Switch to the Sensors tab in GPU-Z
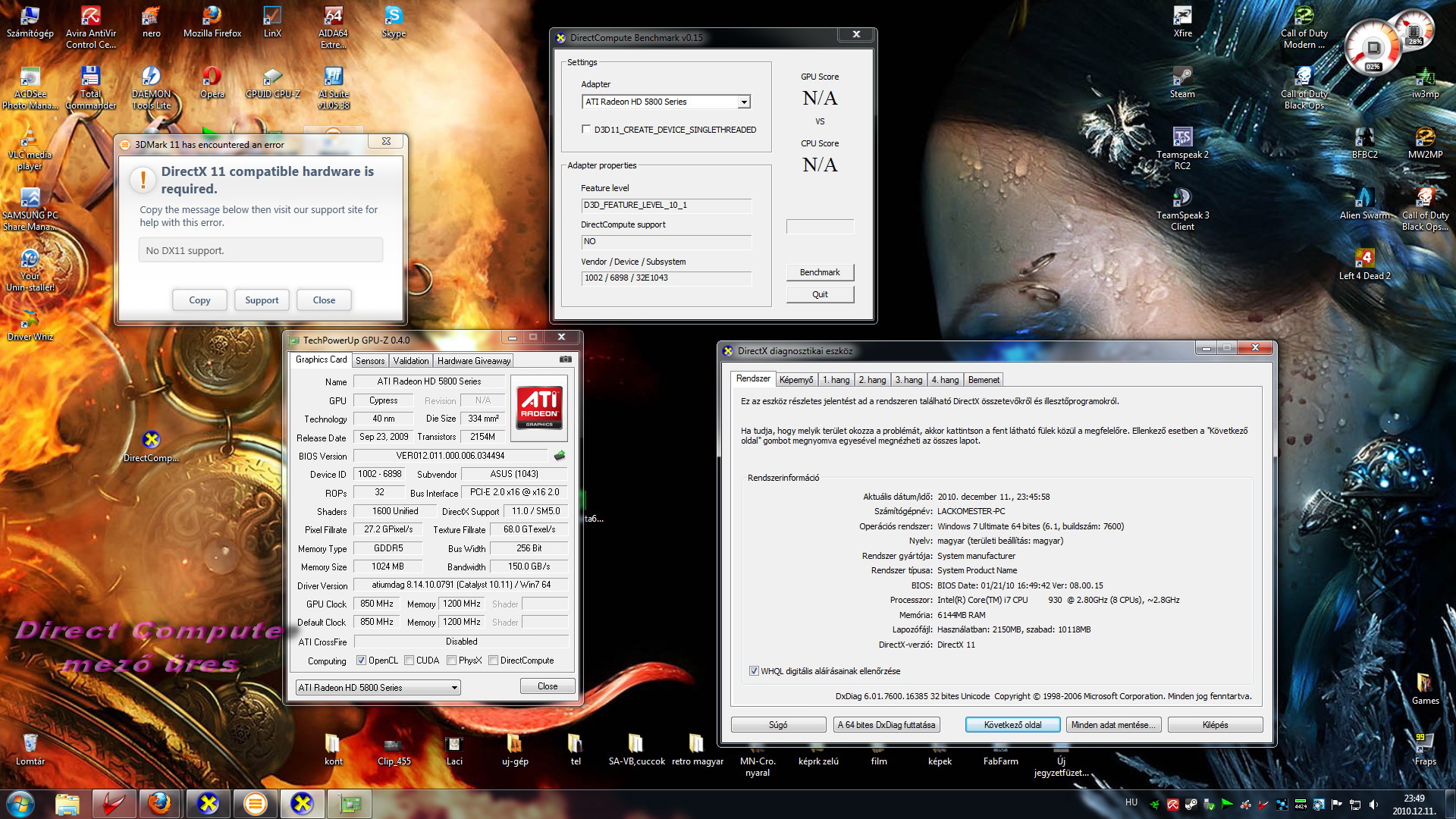Screen dimensions: 1456x819 pos(370,361)
